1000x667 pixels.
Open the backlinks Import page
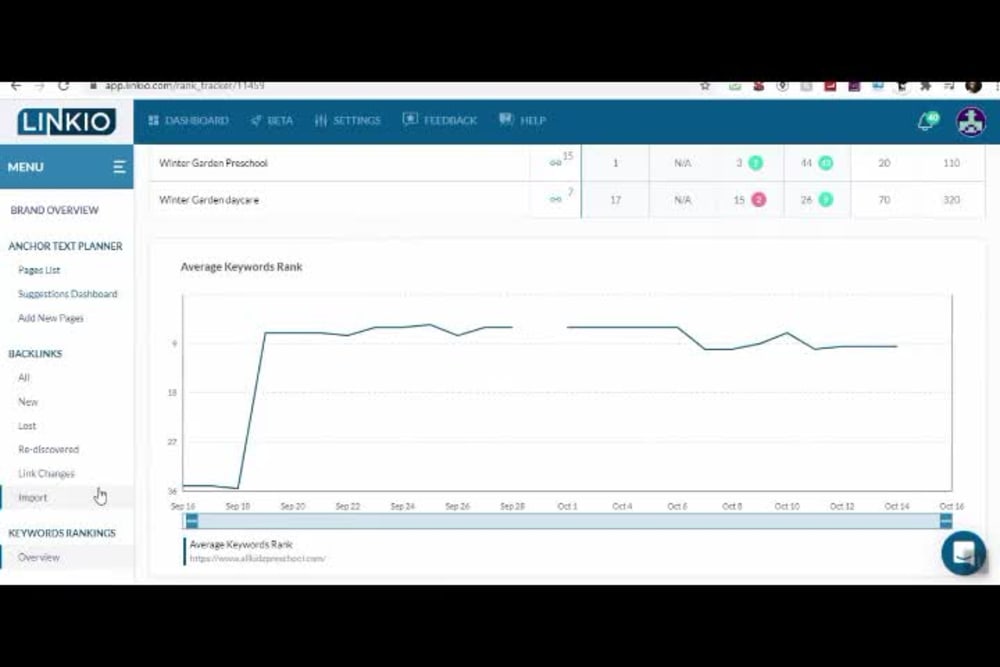33,497
